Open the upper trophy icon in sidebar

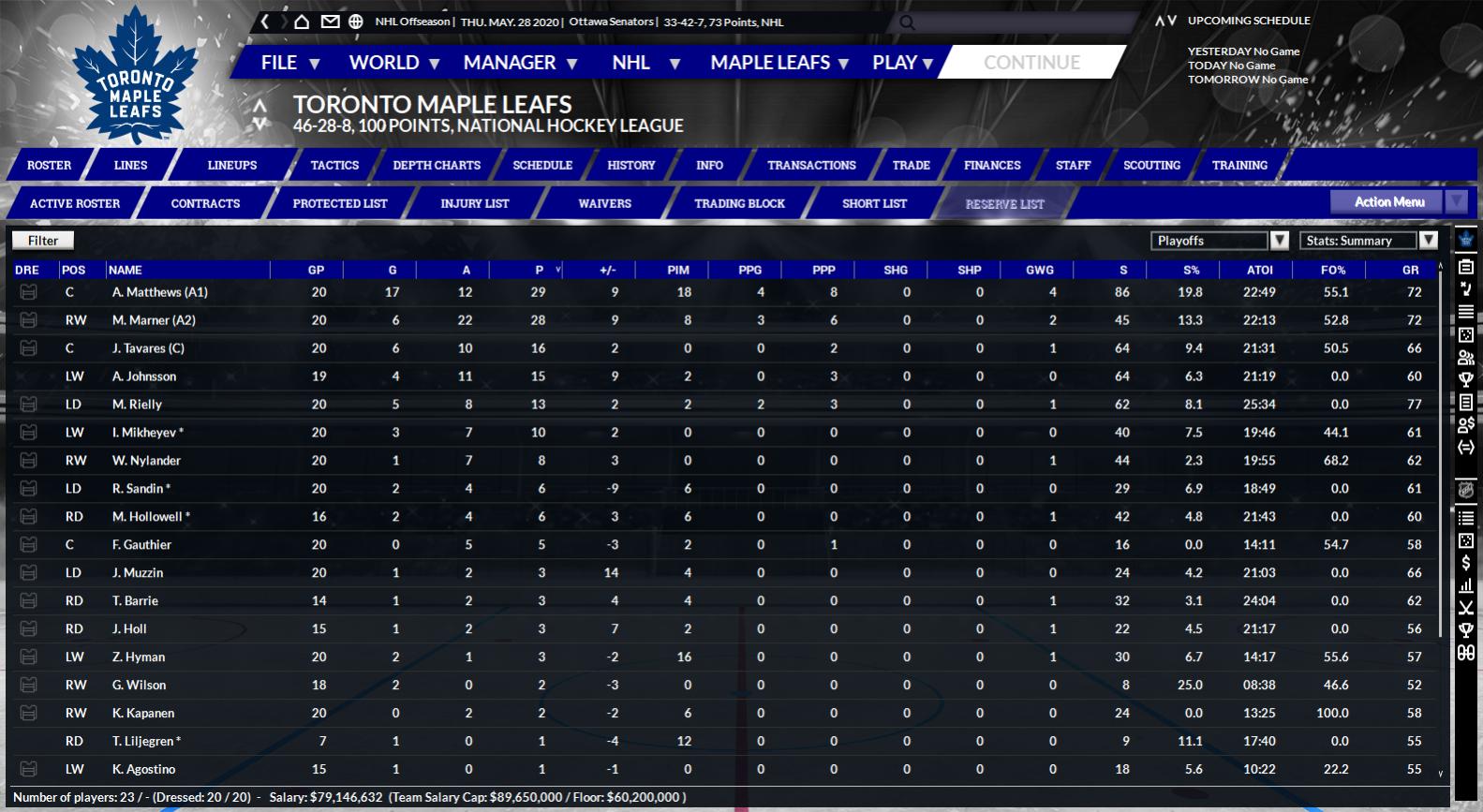[1466, 379]
